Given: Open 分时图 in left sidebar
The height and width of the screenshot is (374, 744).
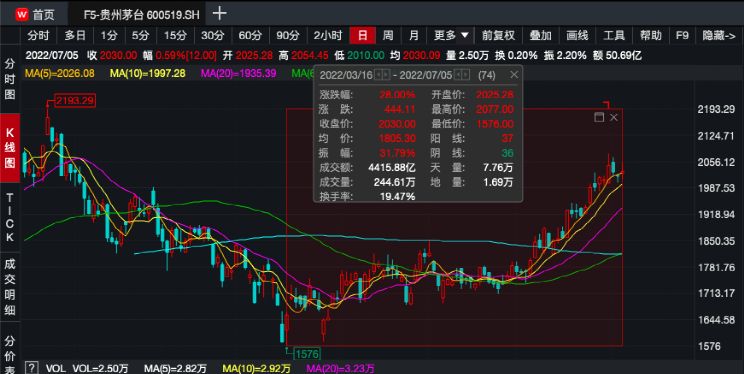Looking at the screenshot, I should click(x=10, y=79).
